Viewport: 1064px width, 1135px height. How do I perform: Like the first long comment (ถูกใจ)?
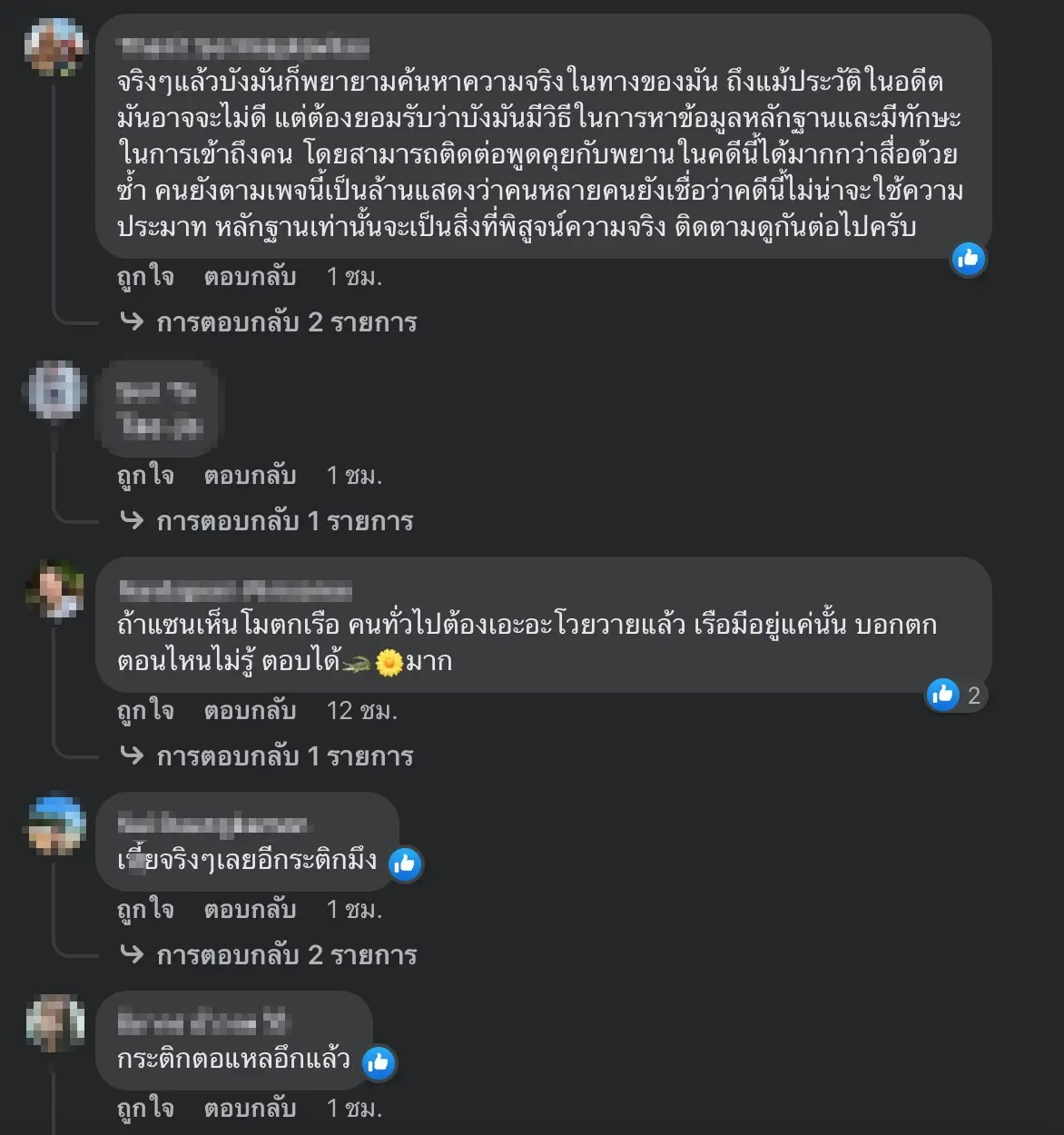pos(145,277)
